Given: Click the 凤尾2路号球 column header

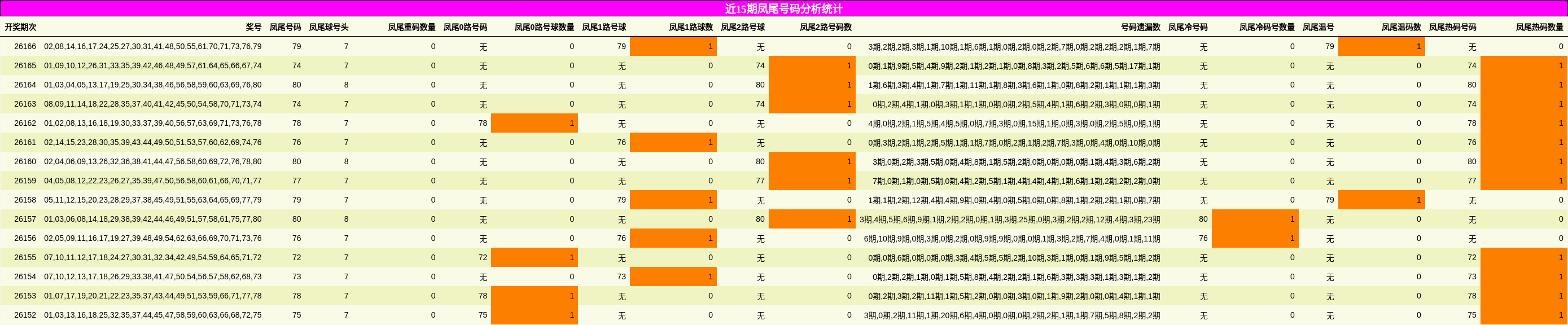Looking at the screenshot, I should point(743,28).
